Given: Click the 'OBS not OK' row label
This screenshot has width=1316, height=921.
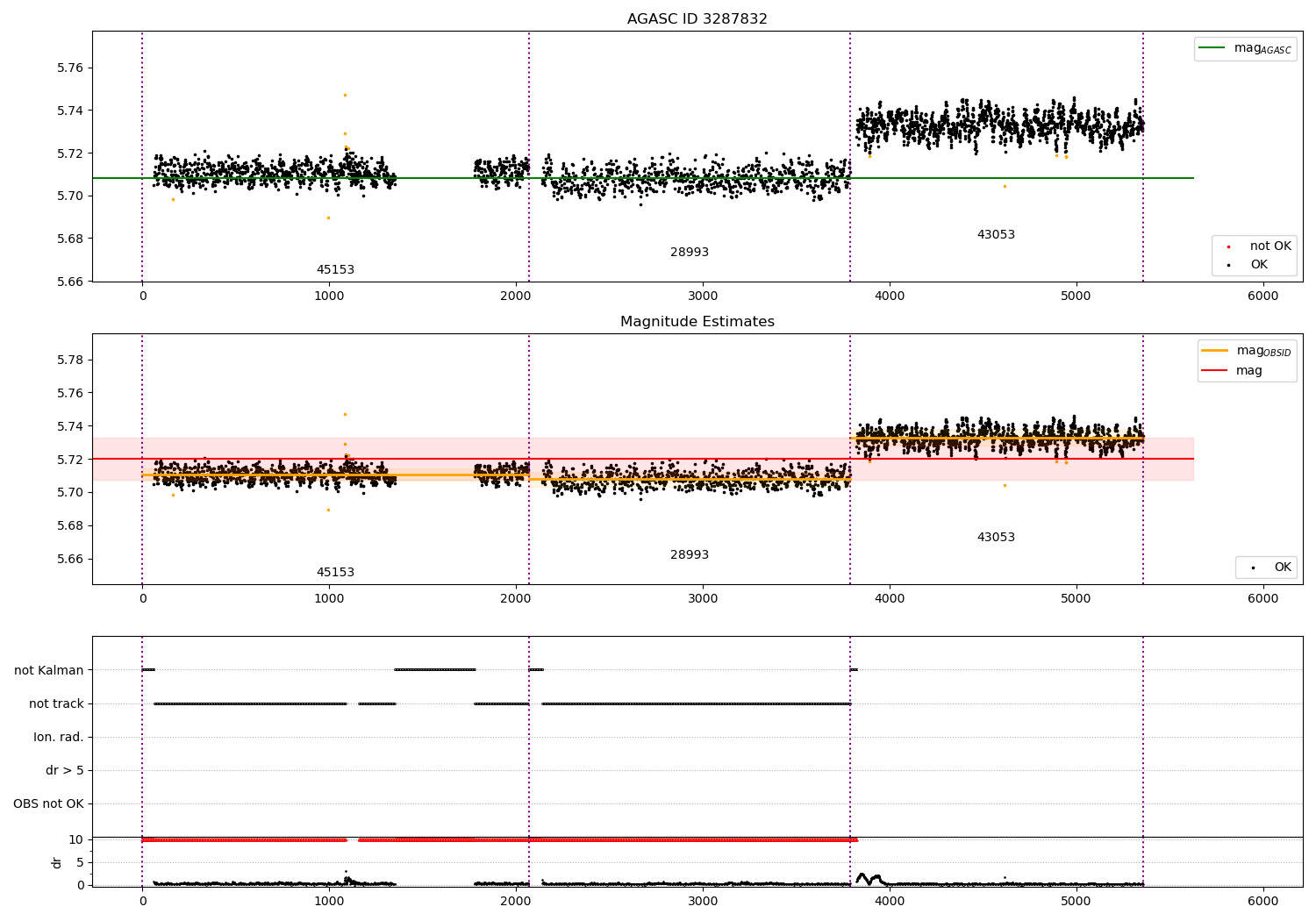Looking at the screenshot, I should [x=48, y=803].
